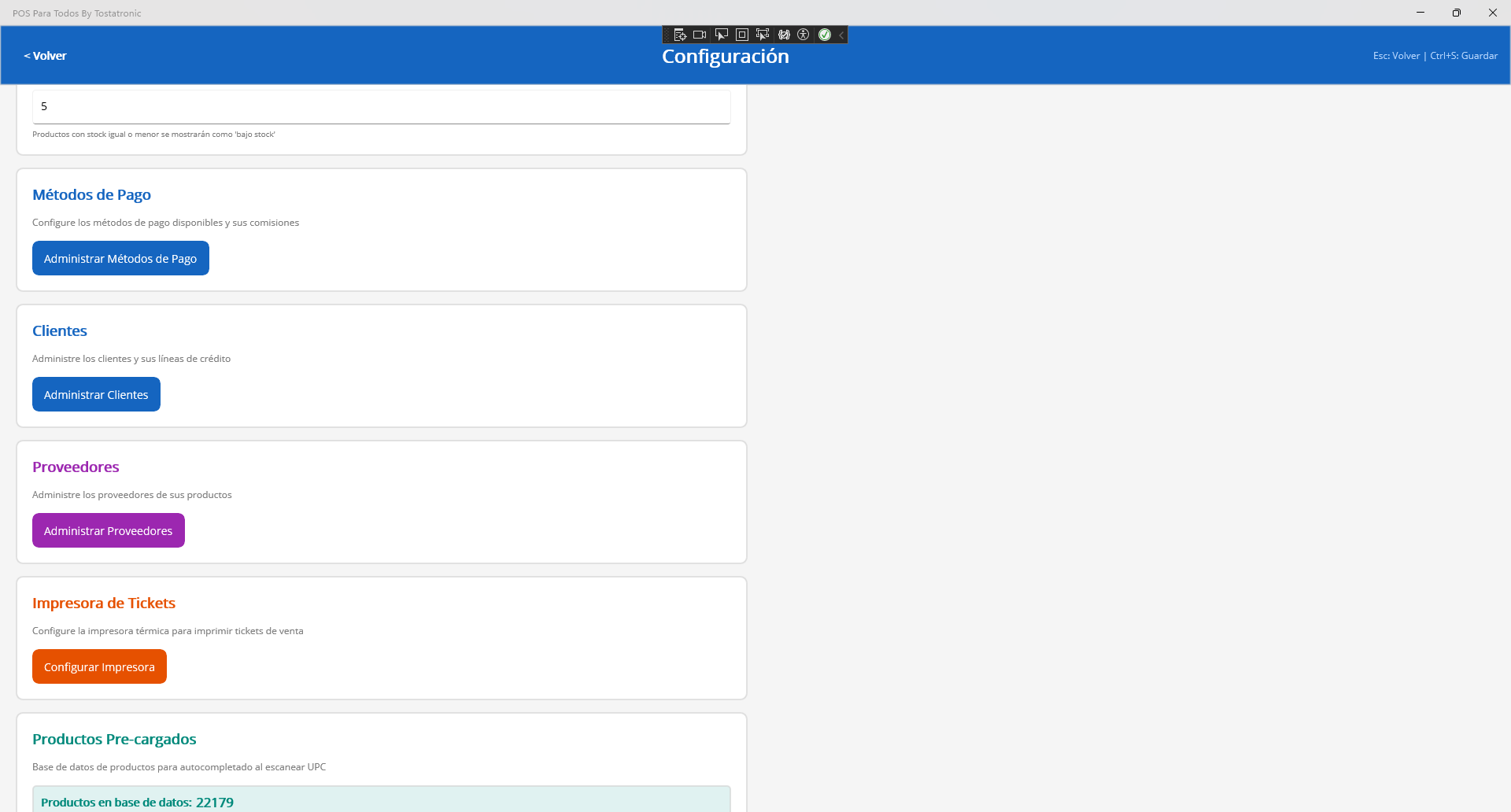
Task: Open Administrar Métodos de Pago
Action: tap(120, 258)
